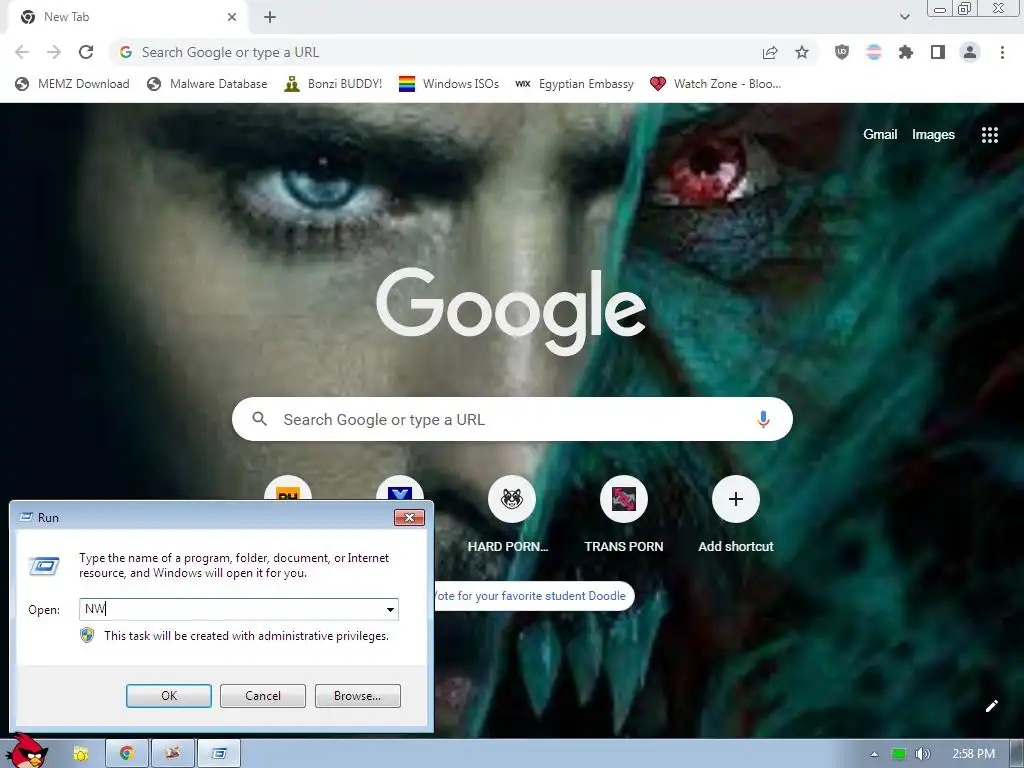Click the browser back arrow
Viewport: 1024px width, 768px height.
(22, 52)
